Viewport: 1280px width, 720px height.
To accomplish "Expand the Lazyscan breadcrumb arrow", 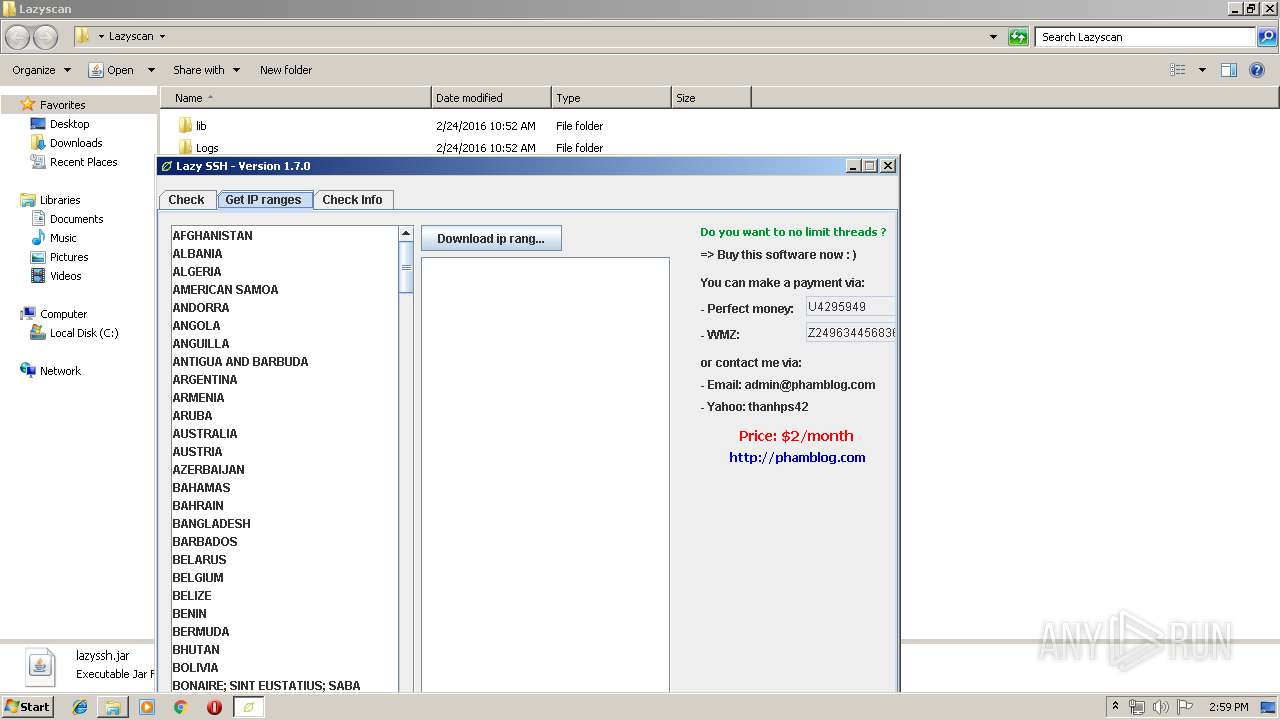I will coord(162,37).
